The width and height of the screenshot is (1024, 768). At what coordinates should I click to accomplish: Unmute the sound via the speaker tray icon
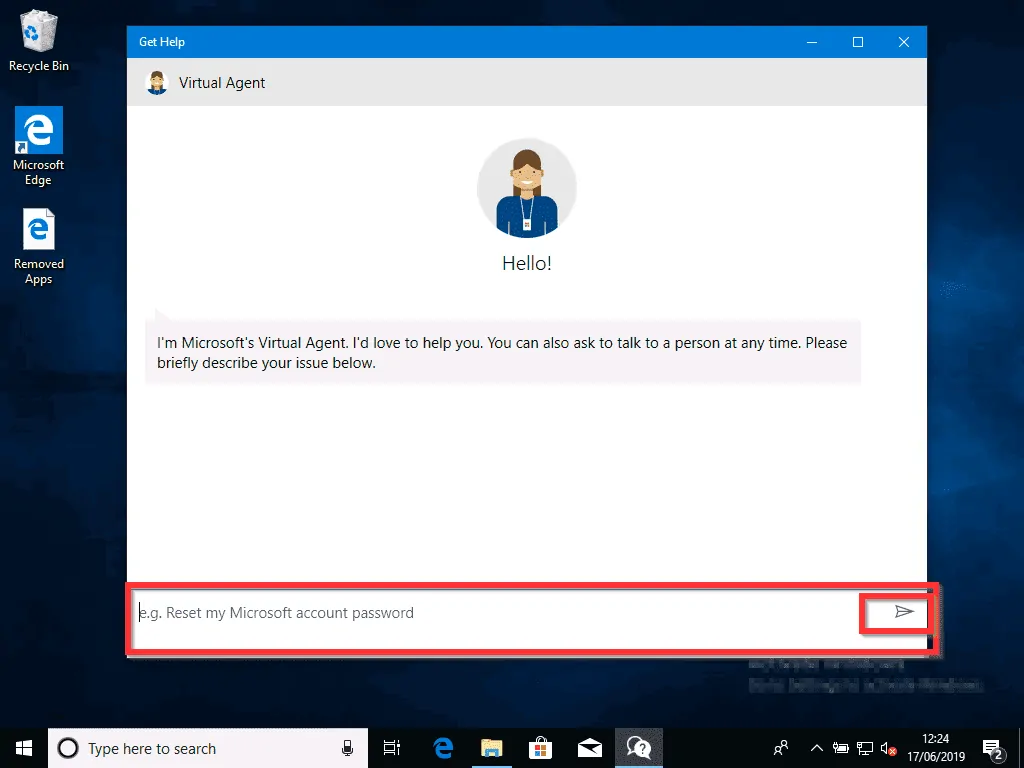889,747
